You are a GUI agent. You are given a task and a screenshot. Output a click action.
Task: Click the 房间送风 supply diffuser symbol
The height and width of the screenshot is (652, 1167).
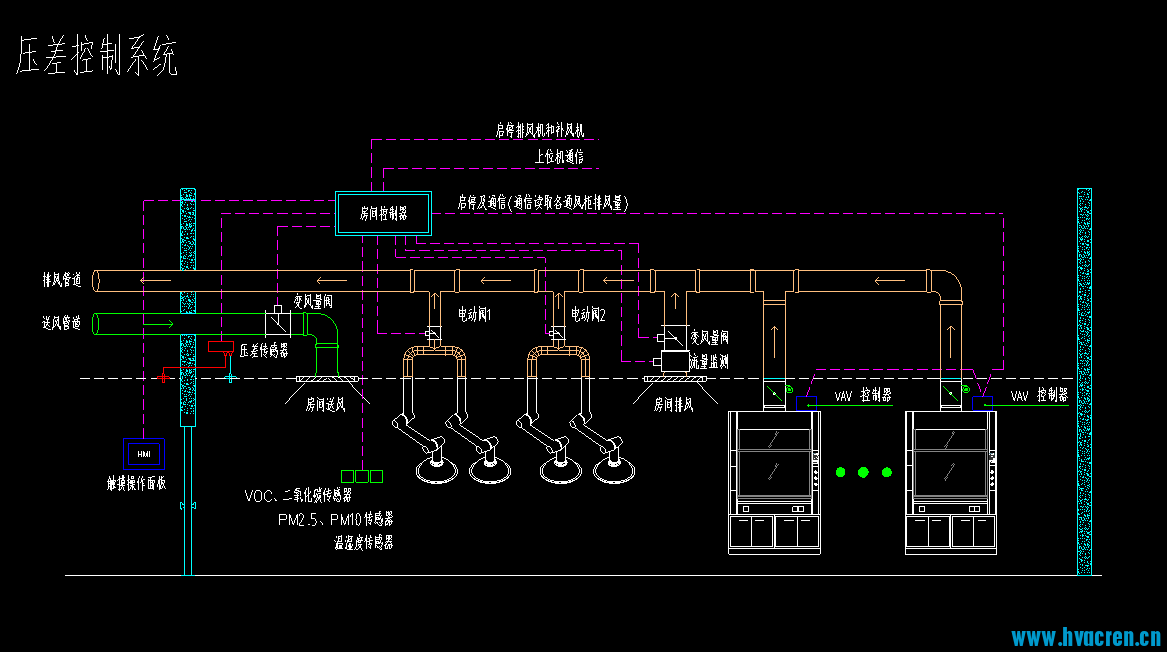(326, 380)
